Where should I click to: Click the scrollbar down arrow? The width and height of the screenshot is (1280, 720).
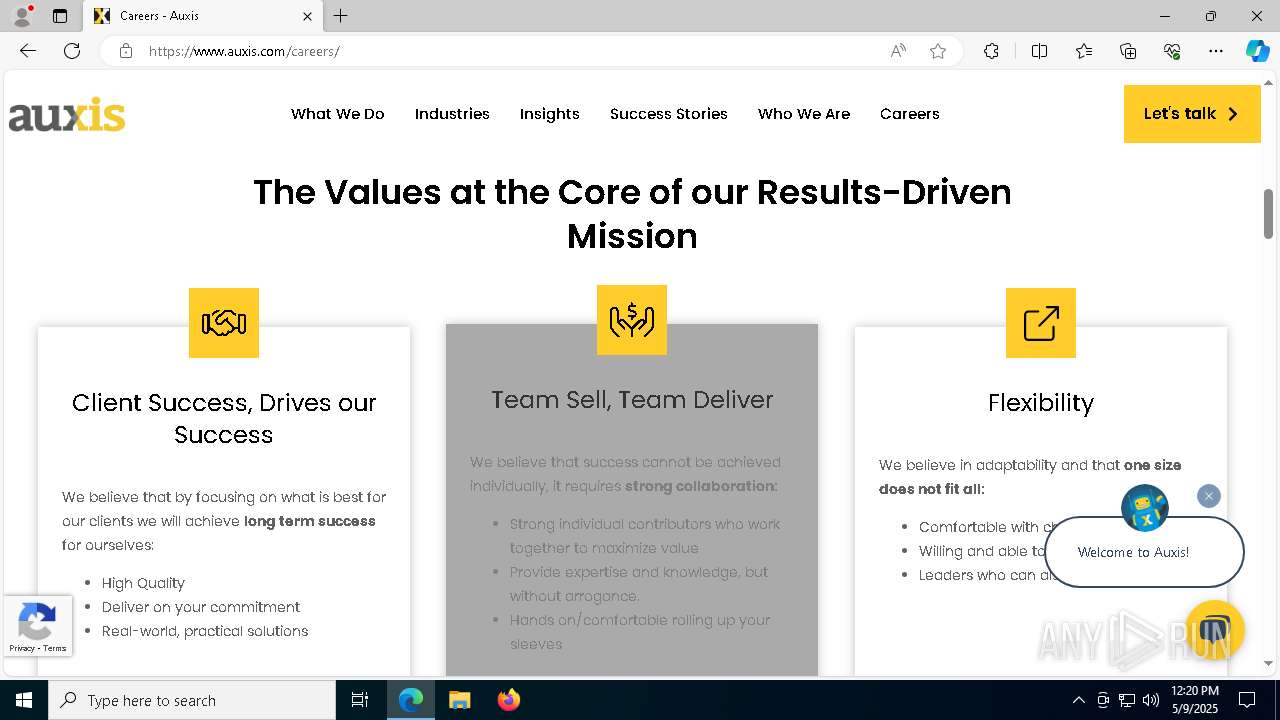click(x=1268, y=663)
